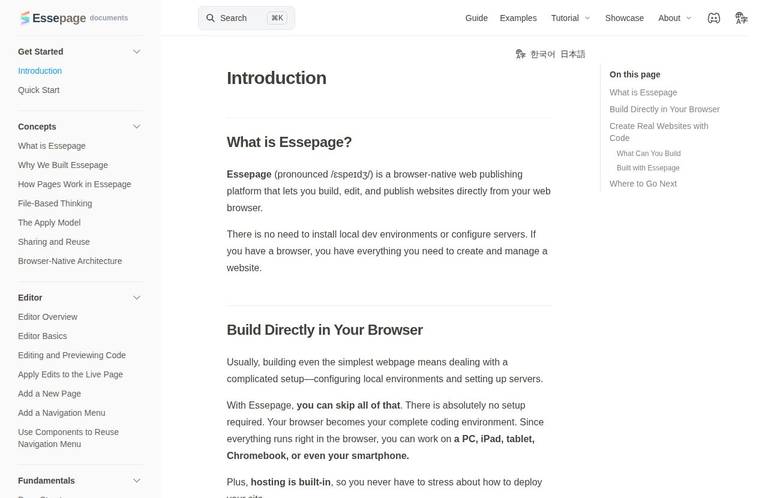Open Browser-Native Architecture page

tap(70, 261)
